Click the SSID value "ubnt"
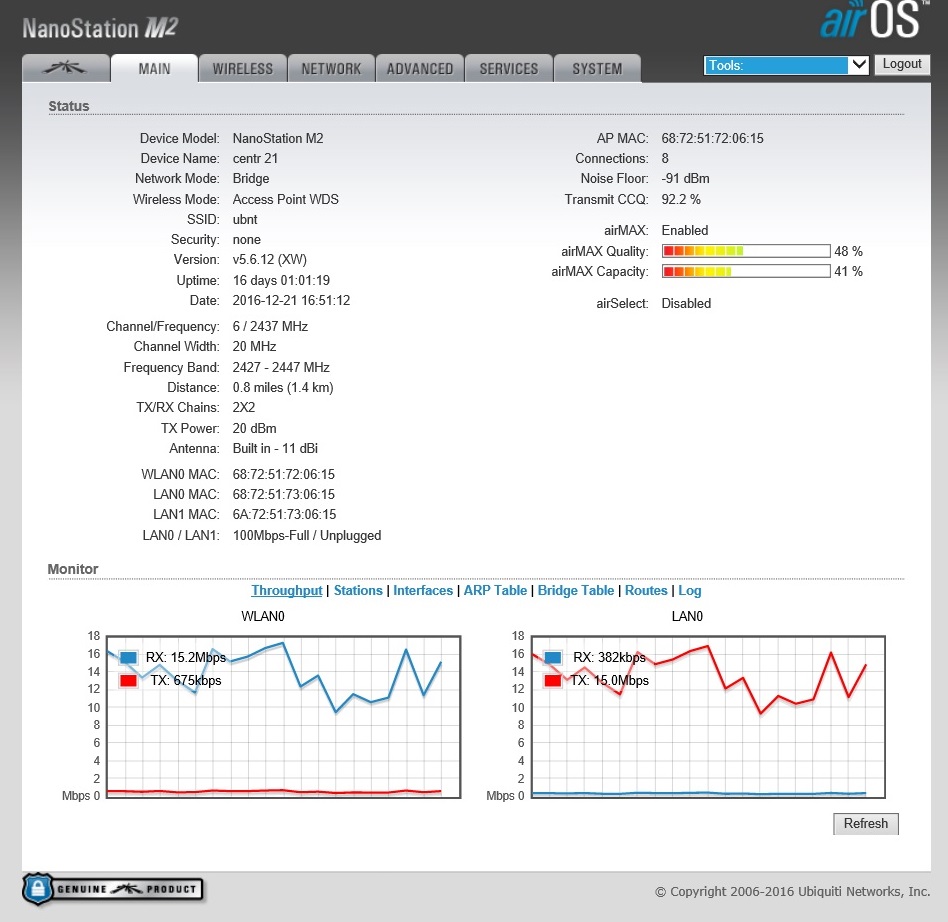Screen dimensions: 948x922 245,219
